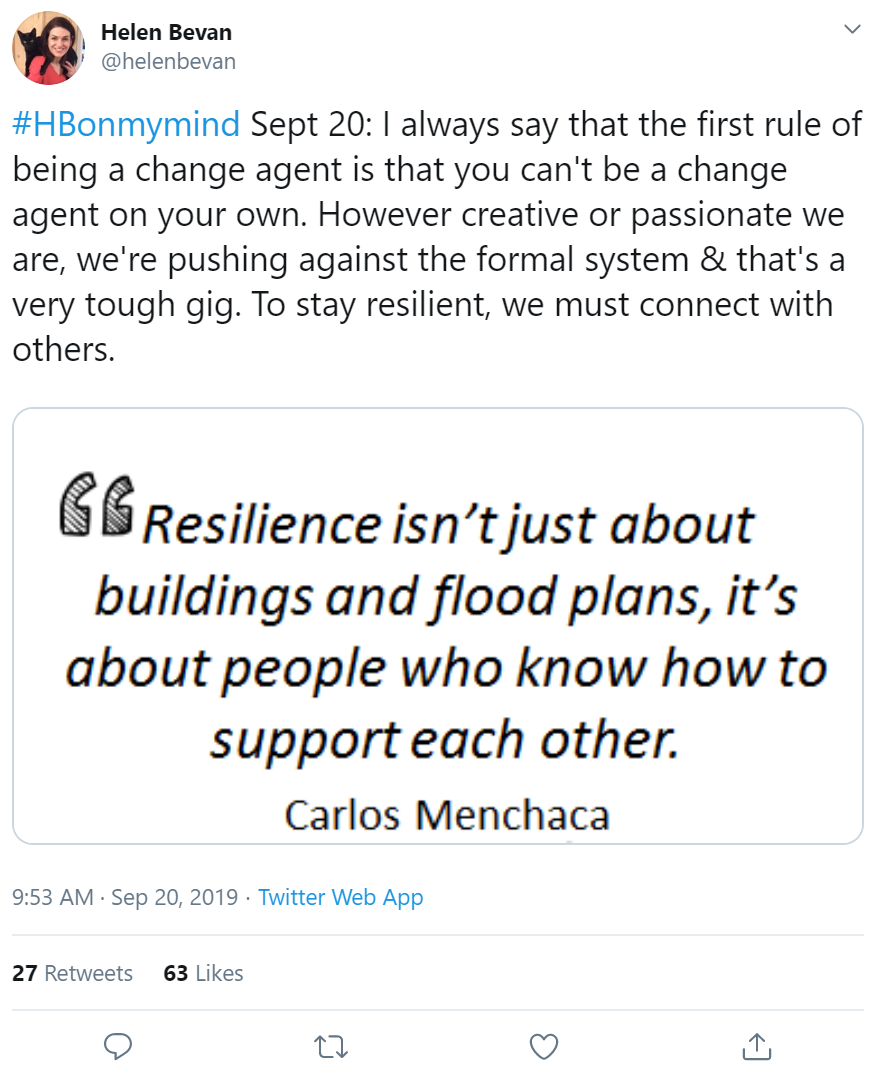Open the @helenbevan handle link
Image resolution: width=881 pixels, height=1074 pixels.
(x=168, y=61)
